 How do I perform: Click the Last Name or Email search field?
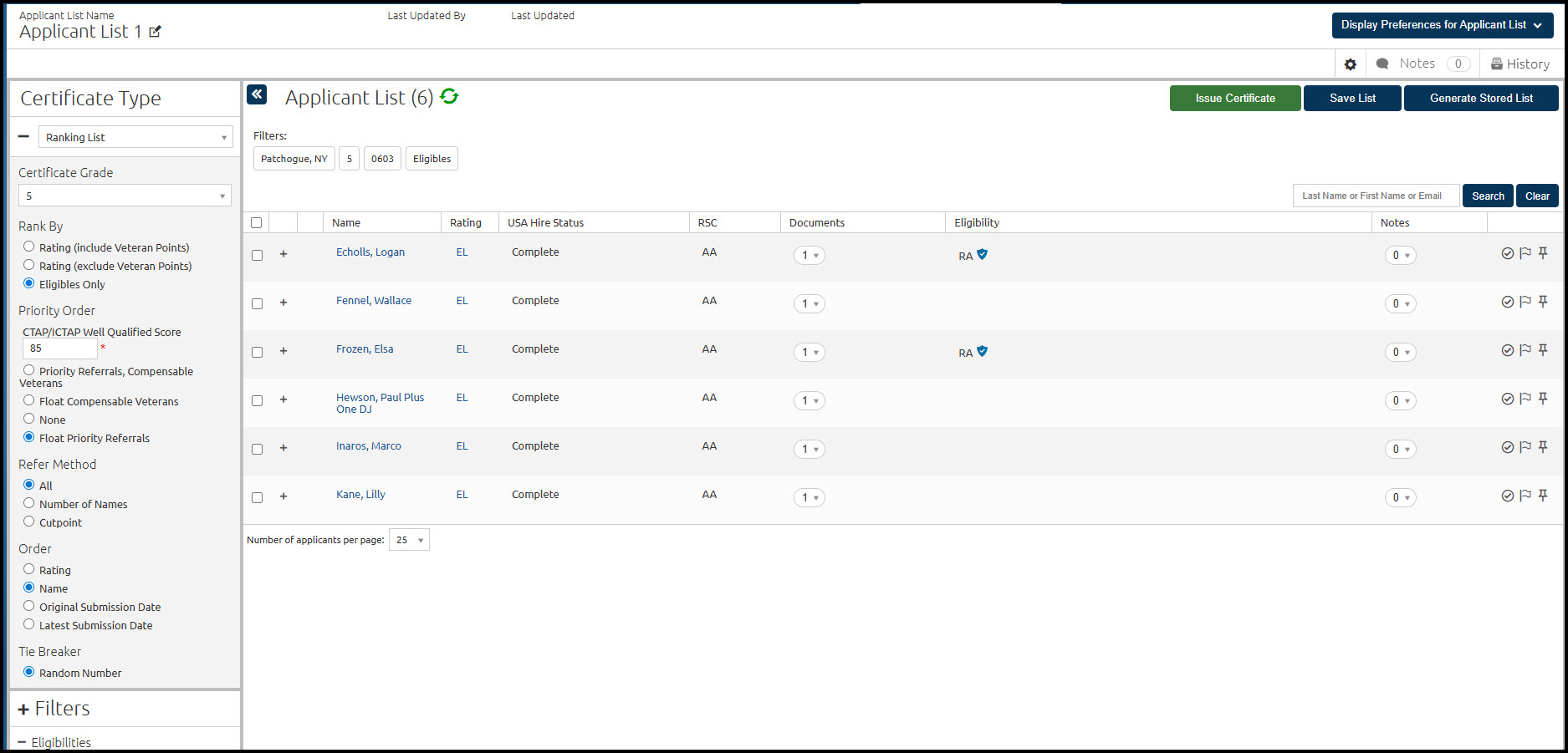tap(1376, 196)
